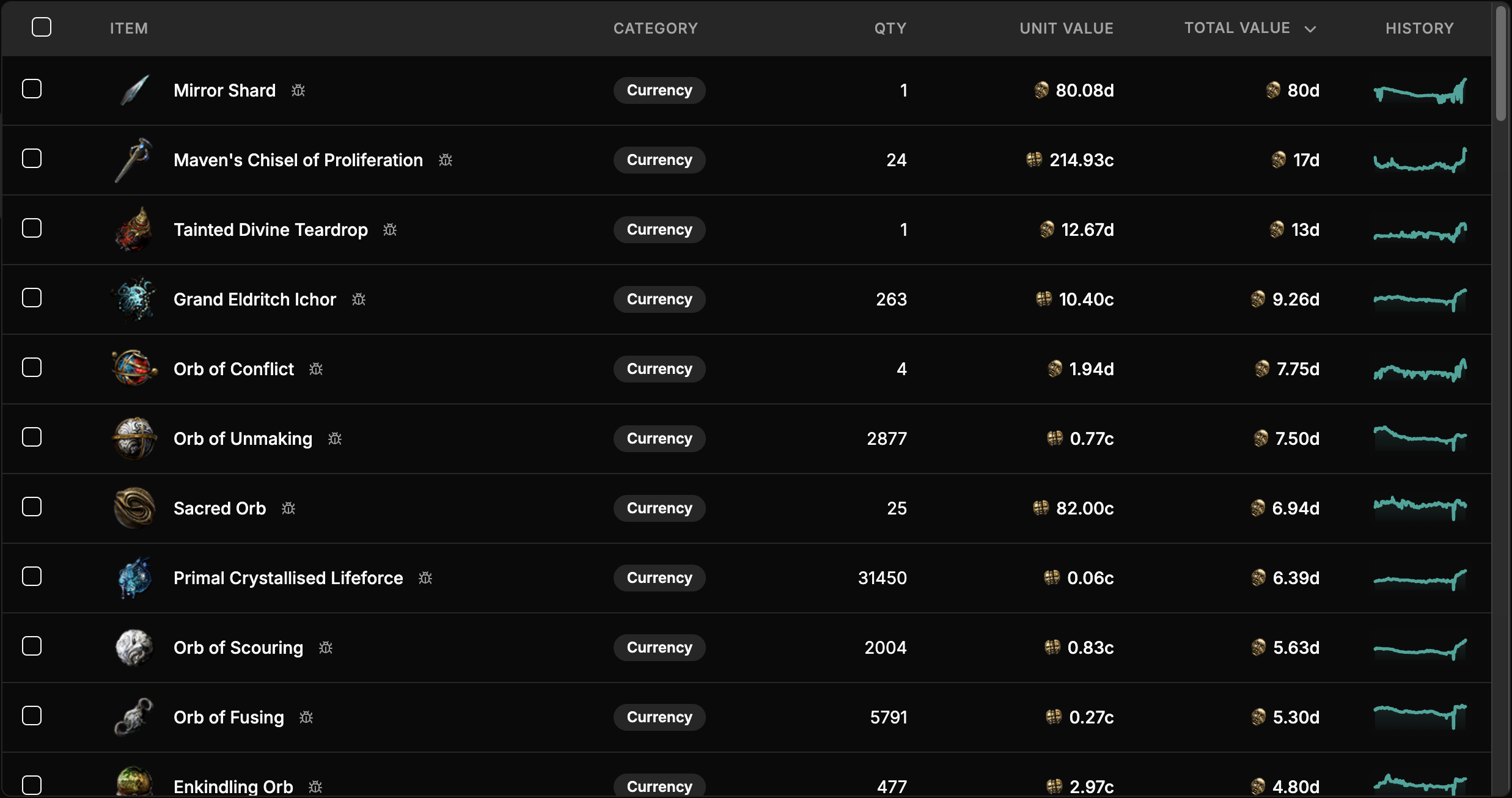Open the Orb of Scouring item name
The image size is (1512, 798).
[238, 648]
